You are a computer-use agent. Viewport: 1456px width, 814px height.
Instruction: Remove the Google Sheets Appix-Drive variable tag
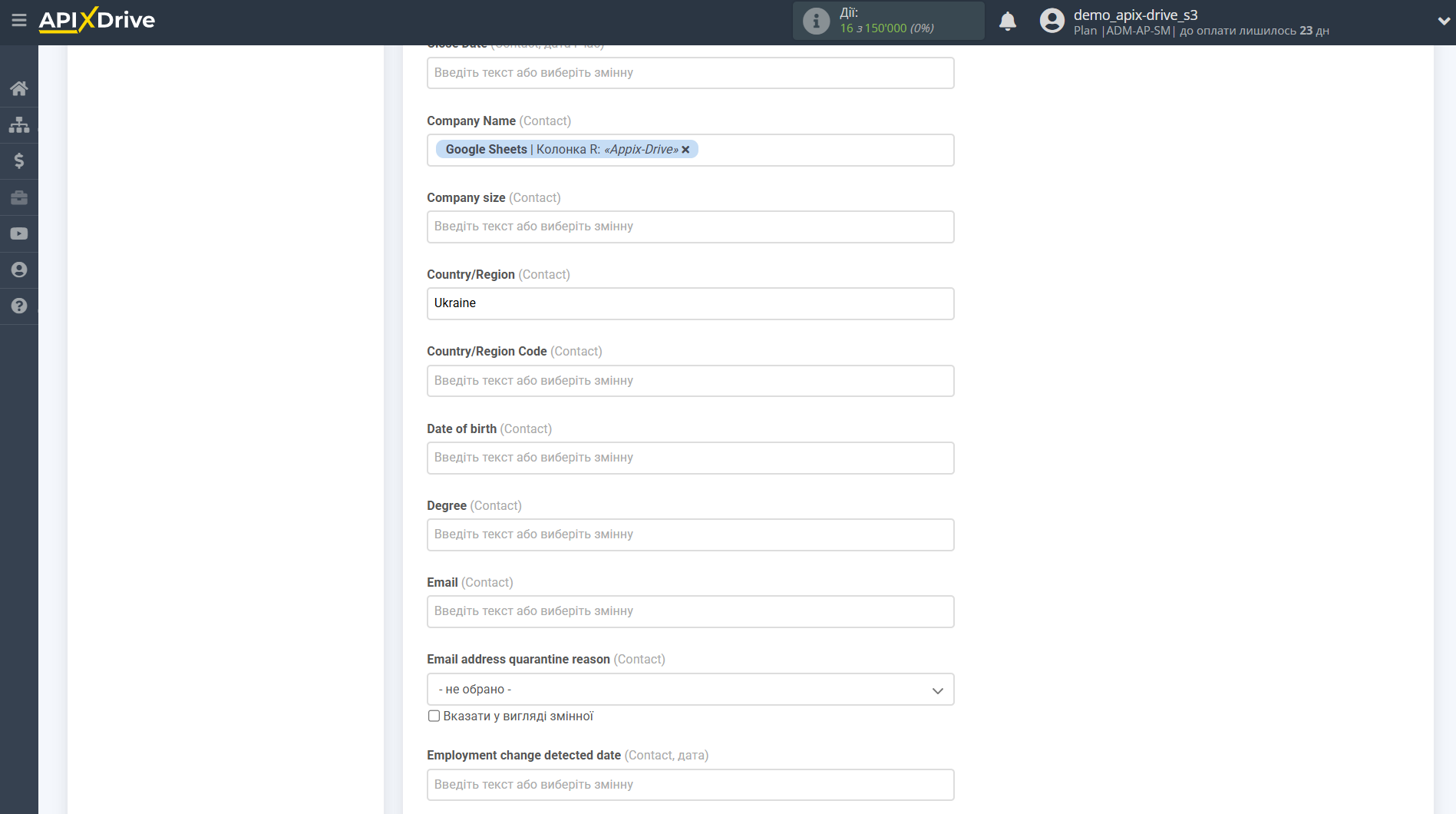[685, 150]
